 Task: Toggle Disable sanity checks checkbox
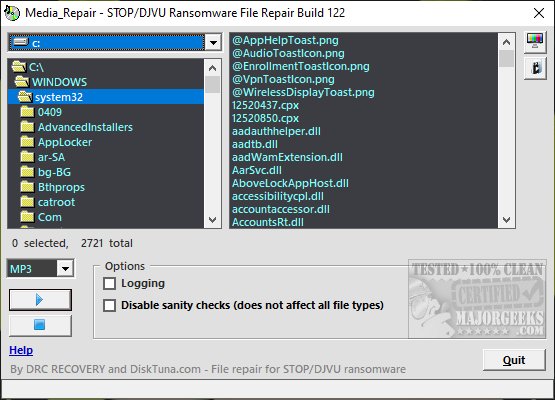coord(109,305)
